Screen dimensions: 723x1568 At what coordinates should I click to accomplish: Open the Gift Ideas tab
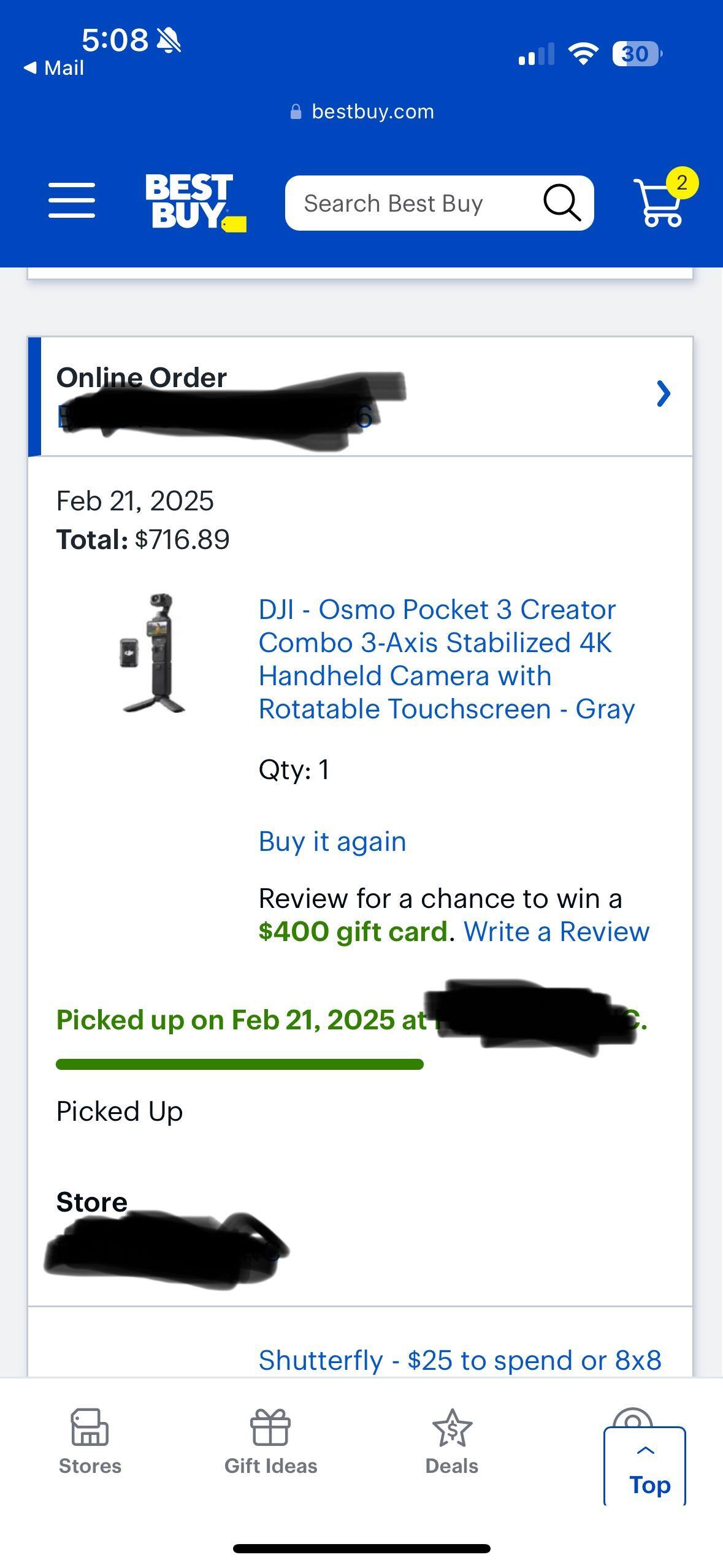pyautogui.click(x=270, y=1442)
